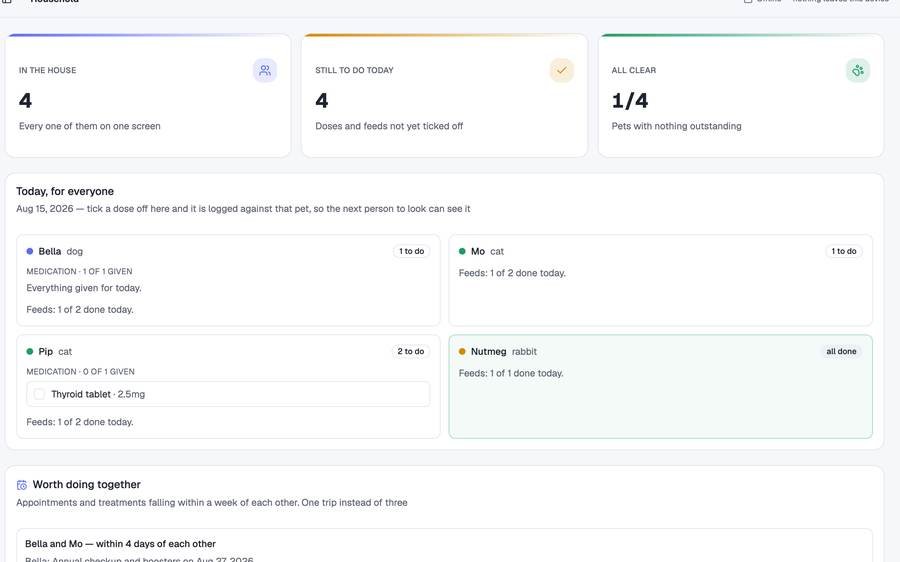
Task: Click the '2 to do' badge on Pip's card
Action: [x=411, y=351]
